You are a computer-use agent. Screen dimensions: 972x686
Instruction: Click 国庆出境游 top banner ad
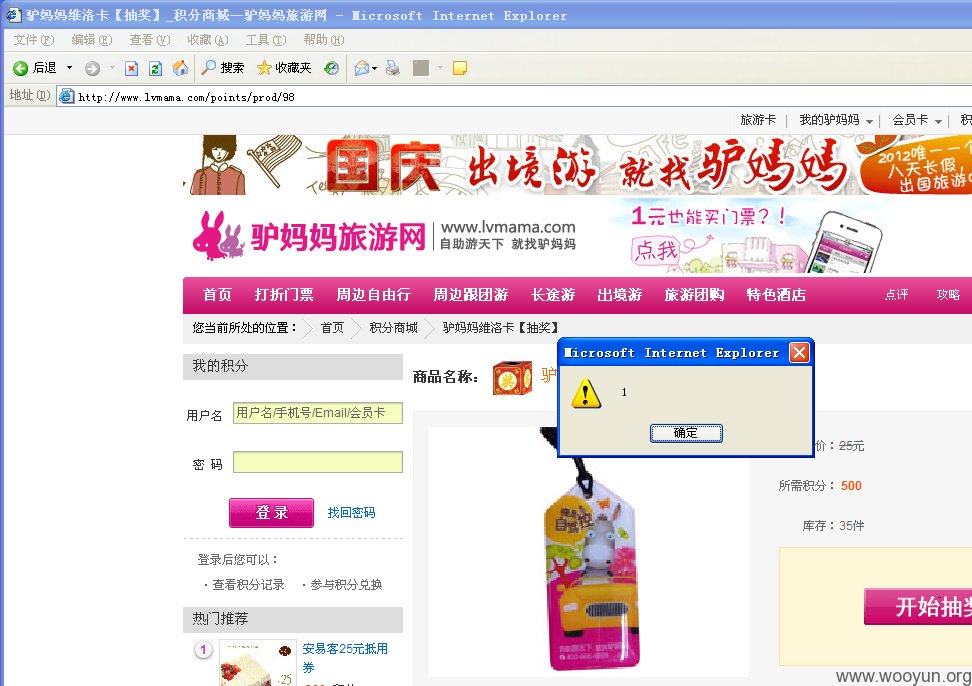pyautogui.click(x=578, y=165)
